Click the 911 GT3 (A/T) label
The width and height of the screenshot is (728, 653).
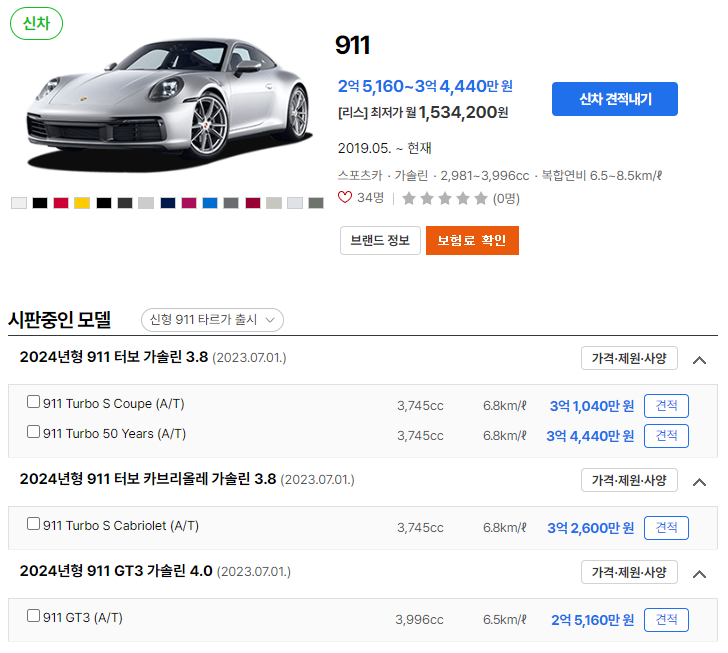point(83,617)
